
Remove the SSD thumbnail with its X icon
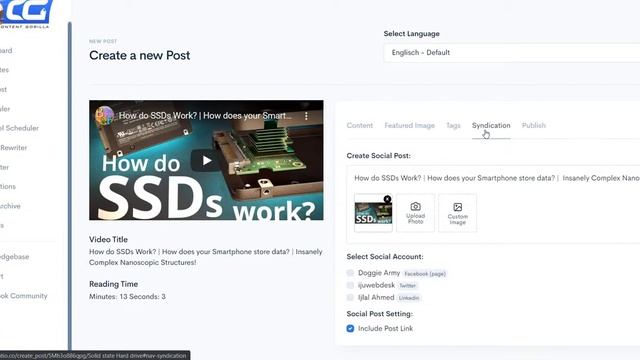(387, 199)
